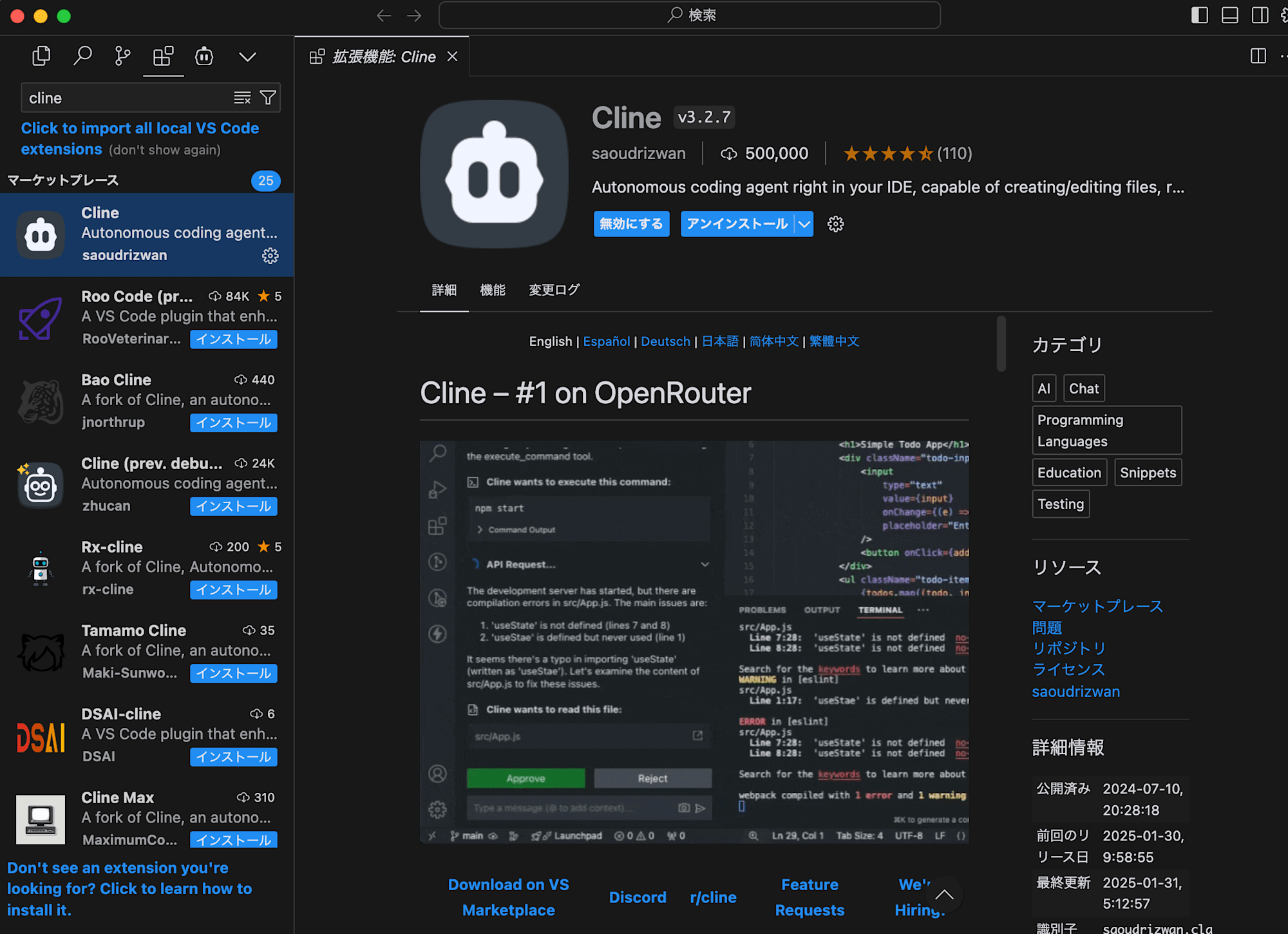Open the Cline robot sidebar icon

(204, 57)
